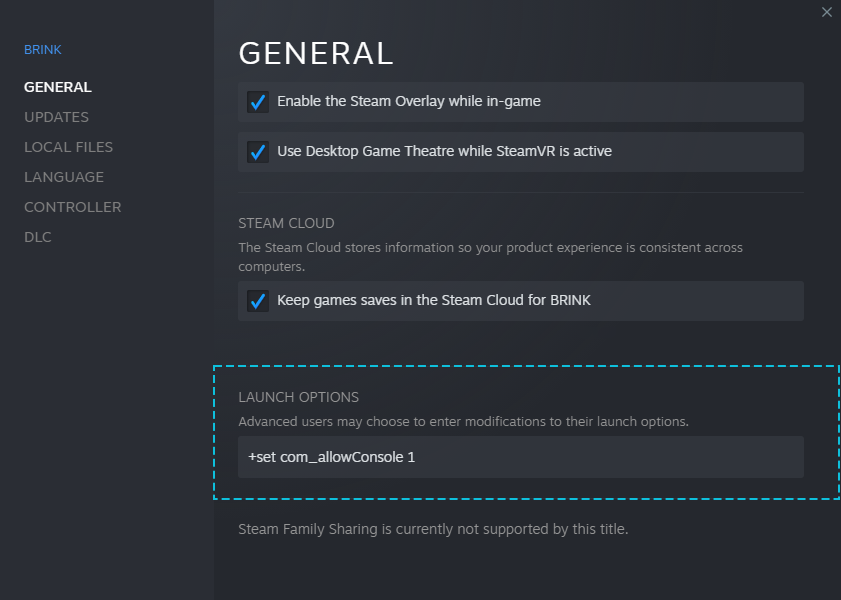Untick the Steam Overlay checkbox
841x600 pixels.
point(258,102)
